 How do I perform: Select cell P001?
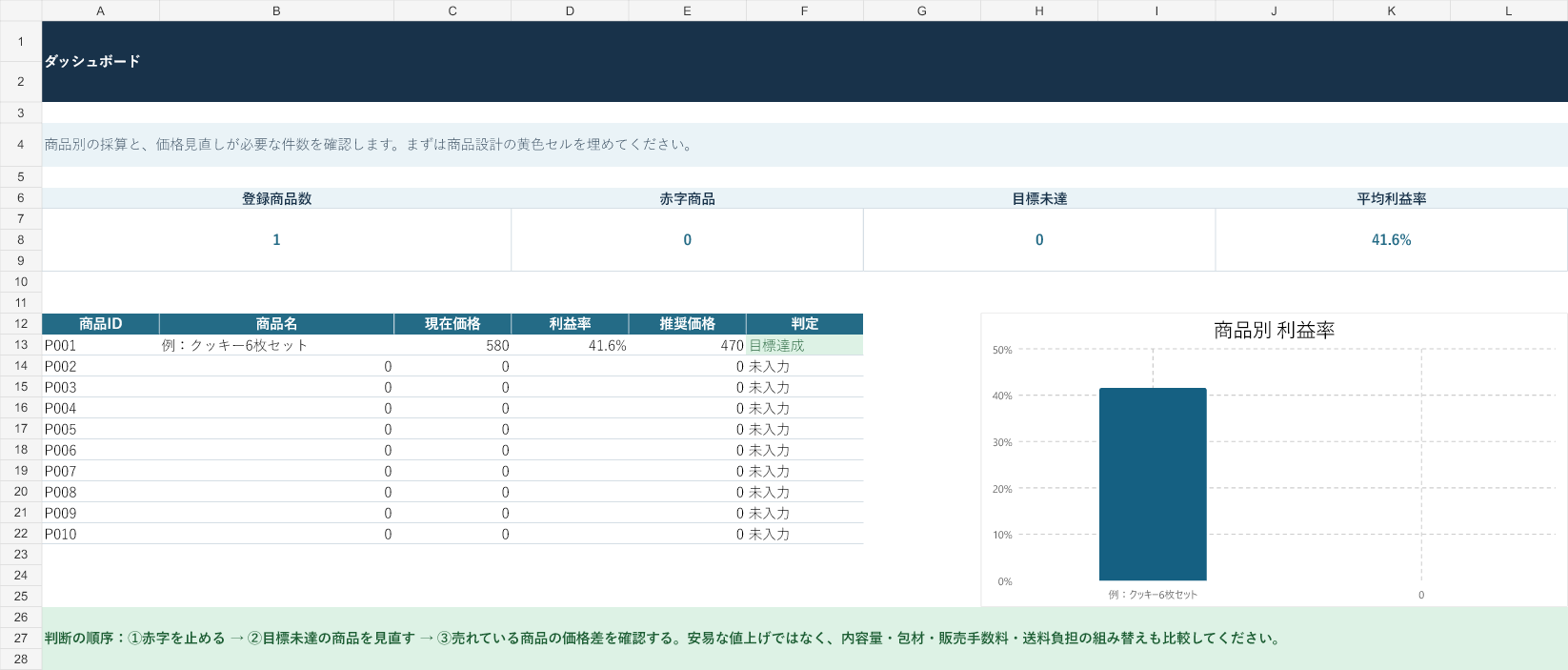coord(101,345)
